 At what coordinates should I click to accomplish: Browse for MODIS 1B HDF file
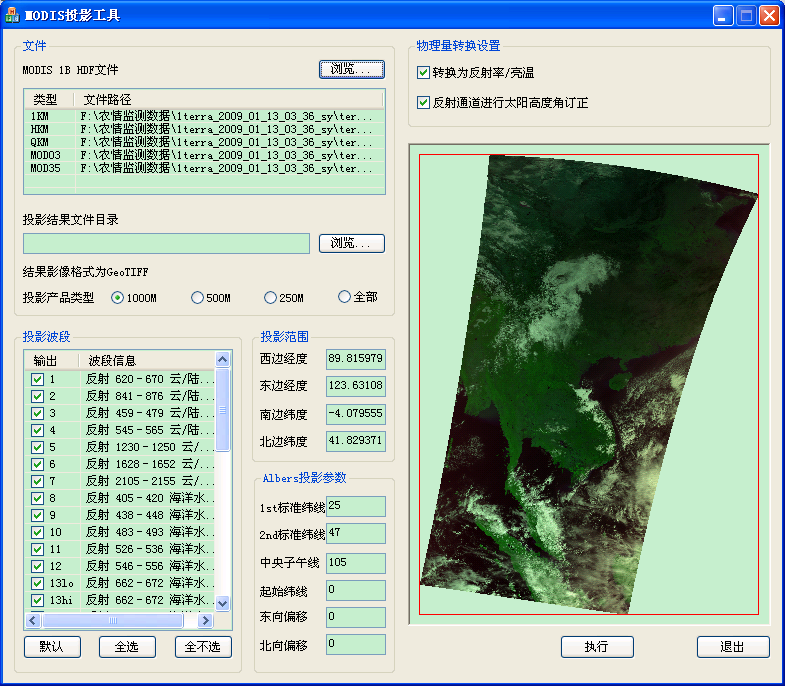352,69
